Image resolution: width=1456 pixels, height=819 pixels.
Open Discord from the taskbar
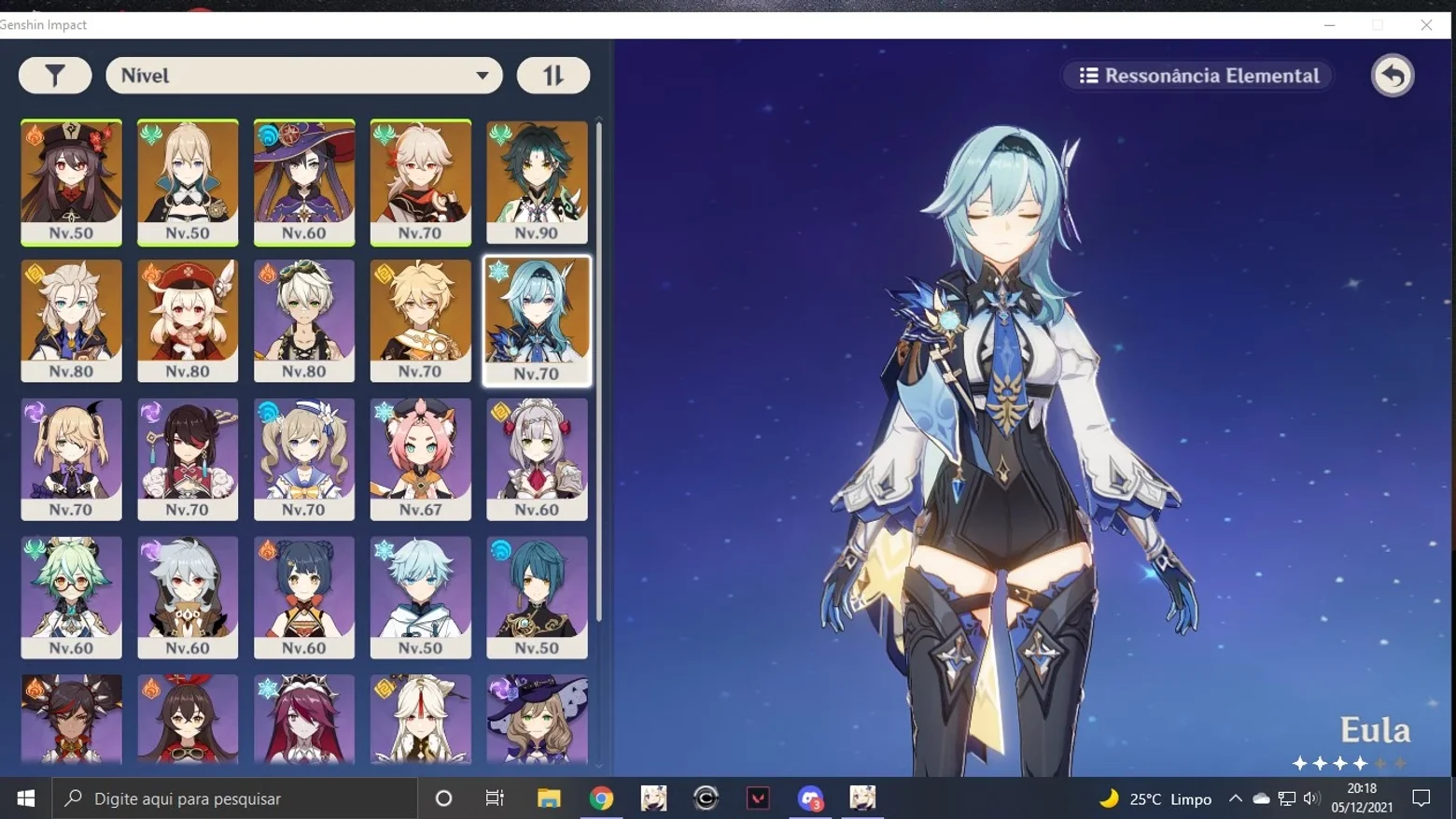click(x=810, y=798)
